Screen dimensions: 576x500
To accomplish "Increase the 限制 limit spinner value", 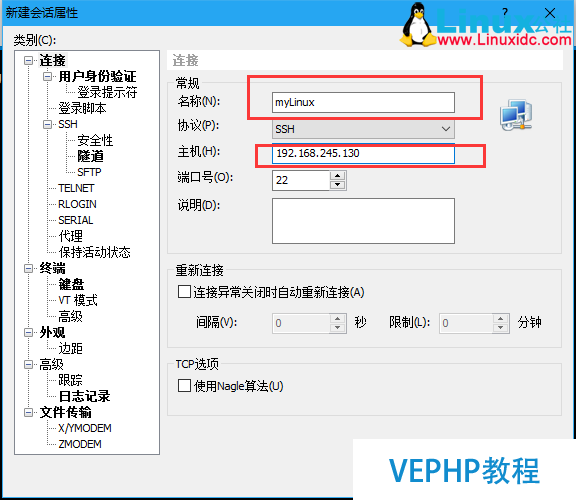I will pos(500,319).
